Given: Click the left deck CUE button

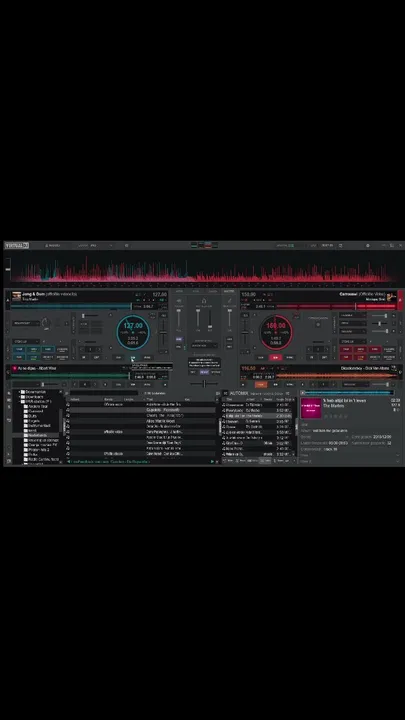Looking at the screenshot, I should pyautogui.click(x=118, y=357).
